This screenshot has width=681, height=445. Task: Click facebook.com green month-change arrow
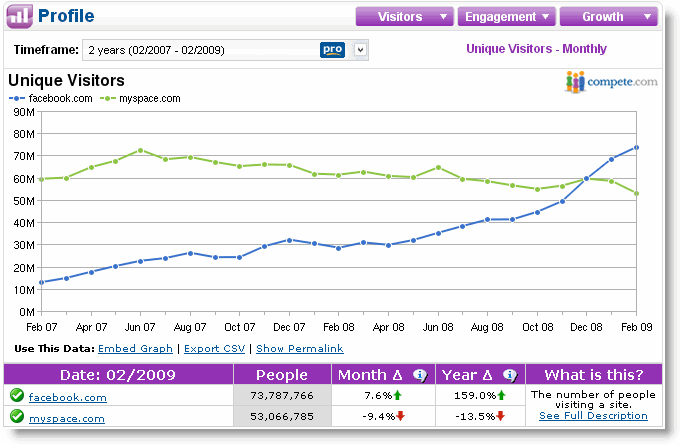[x=397, y=395]
